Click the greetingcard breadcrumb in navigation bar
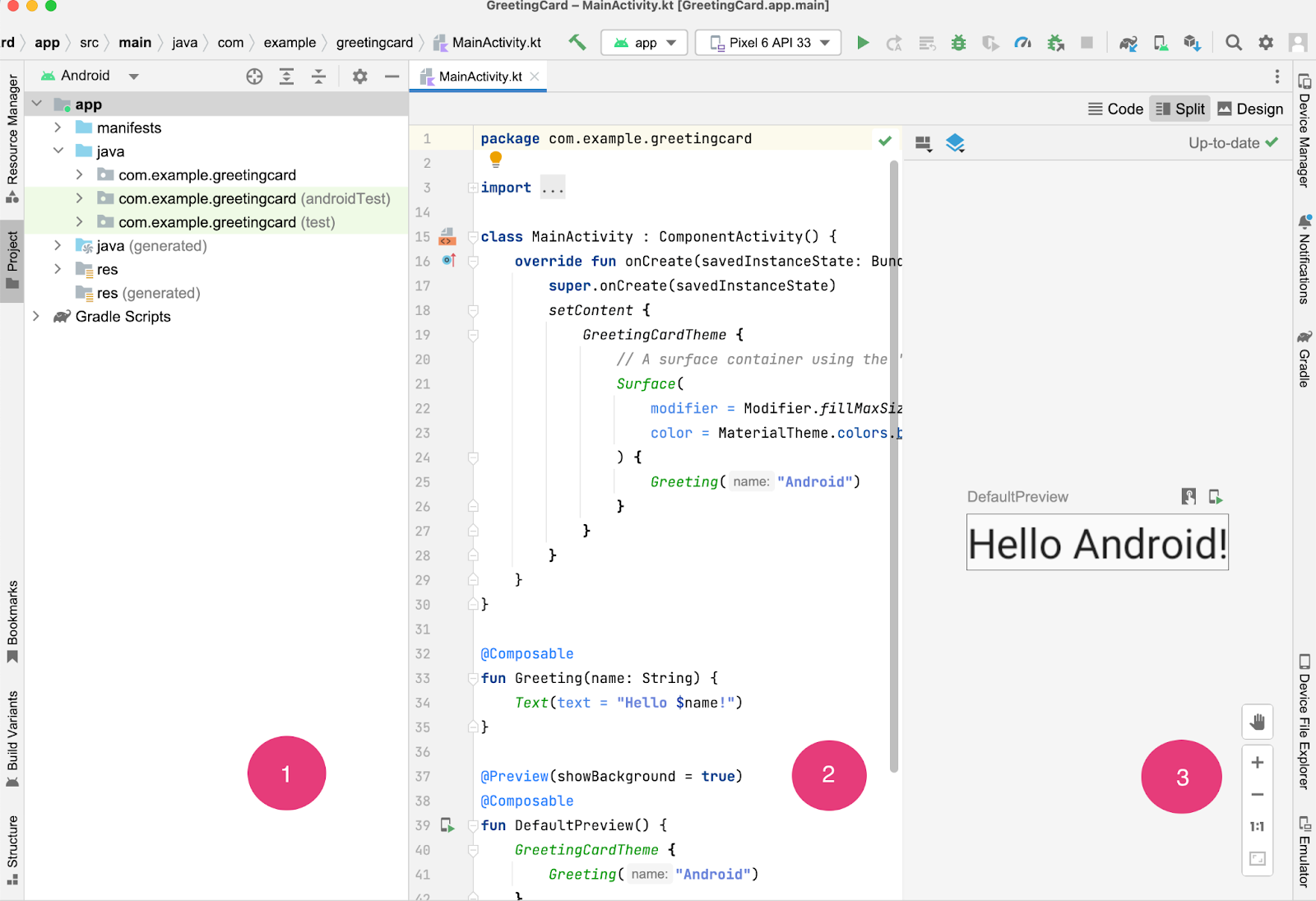 tap(374, 43)
